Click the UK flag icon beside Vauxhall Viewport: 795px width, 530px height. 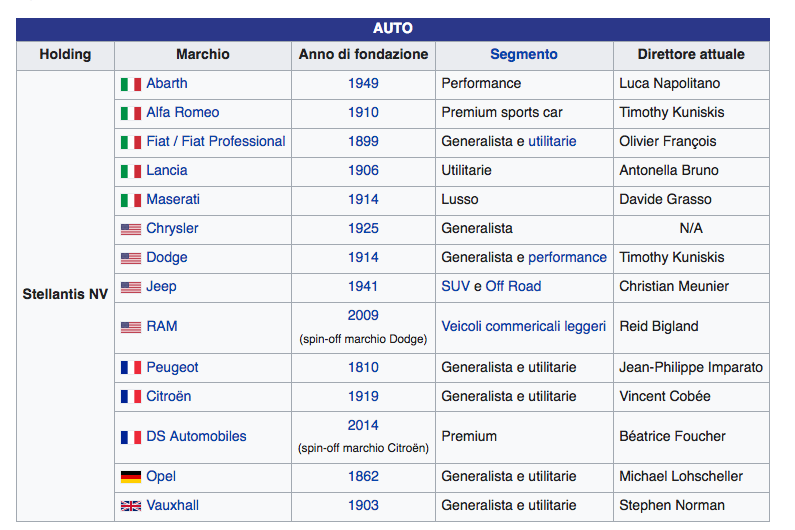131,506
